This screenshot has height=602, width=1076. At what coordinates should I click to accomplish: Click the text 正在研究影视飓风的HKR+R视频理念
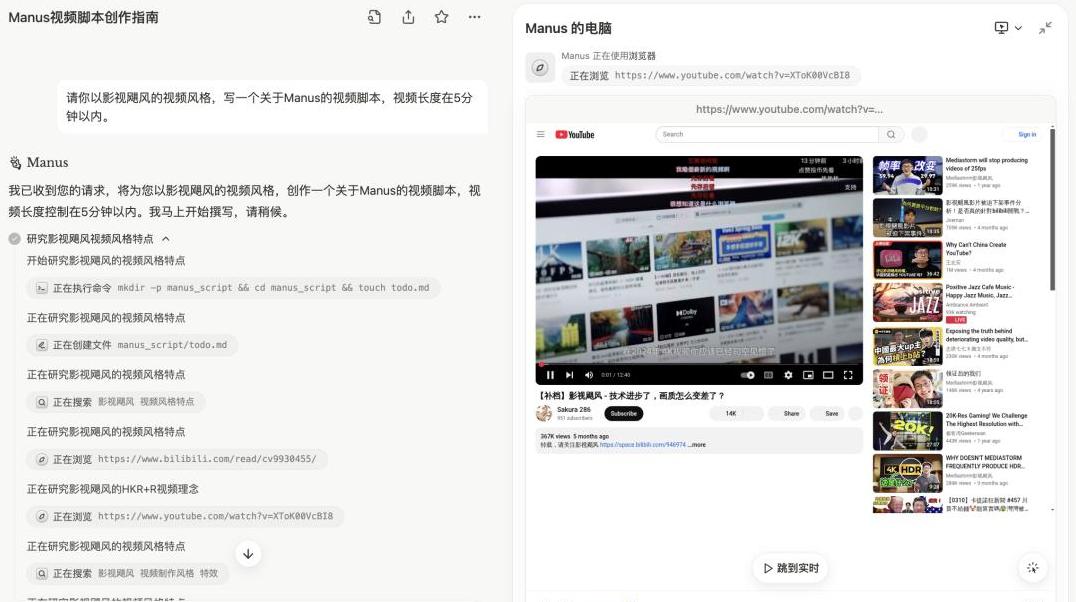(113, 489)
